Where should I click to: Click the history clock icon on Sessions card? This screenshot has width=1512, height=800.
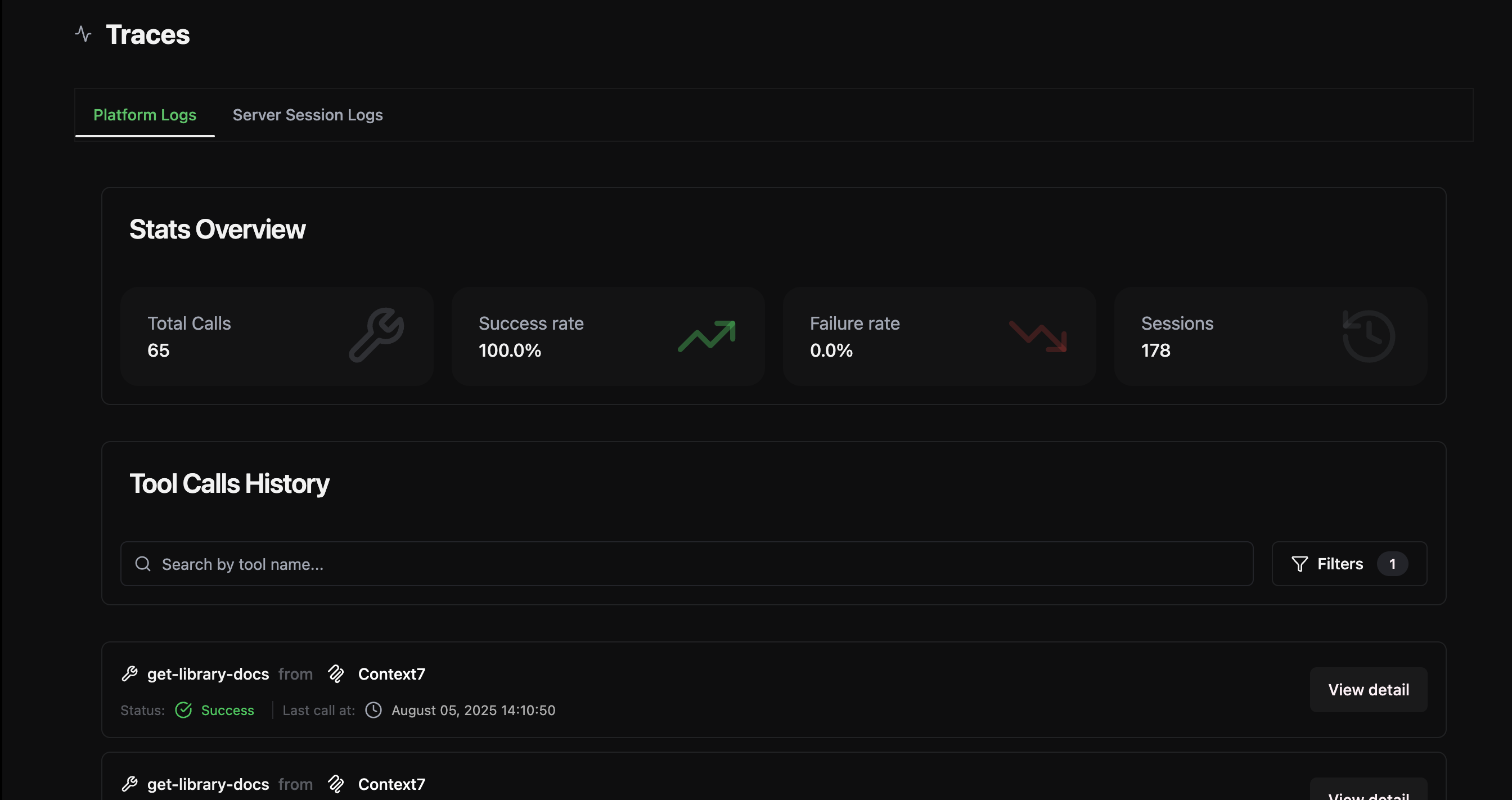click(x=1369, y=335)
